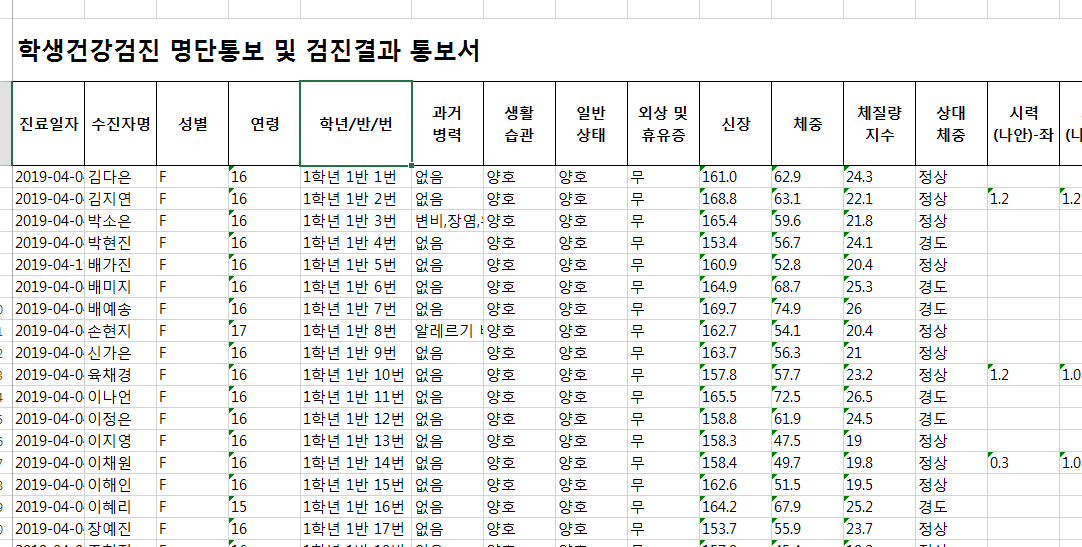Click the 진료일자 column header cell
Image resolution: width=1082 pixels, height=547 pixels.
[x=48, y=123]
